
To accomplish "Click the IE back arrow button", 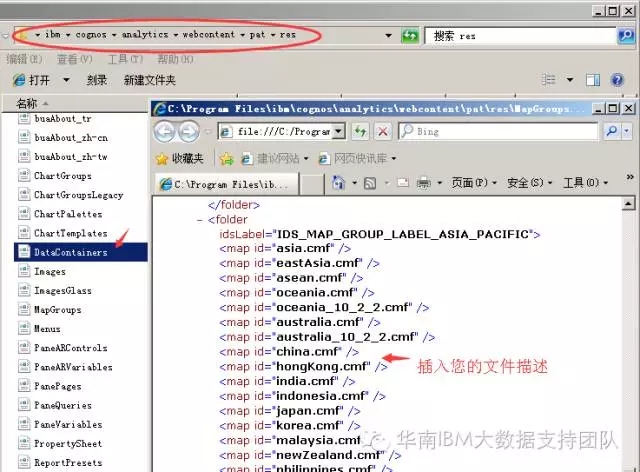I will coord(165,131).
